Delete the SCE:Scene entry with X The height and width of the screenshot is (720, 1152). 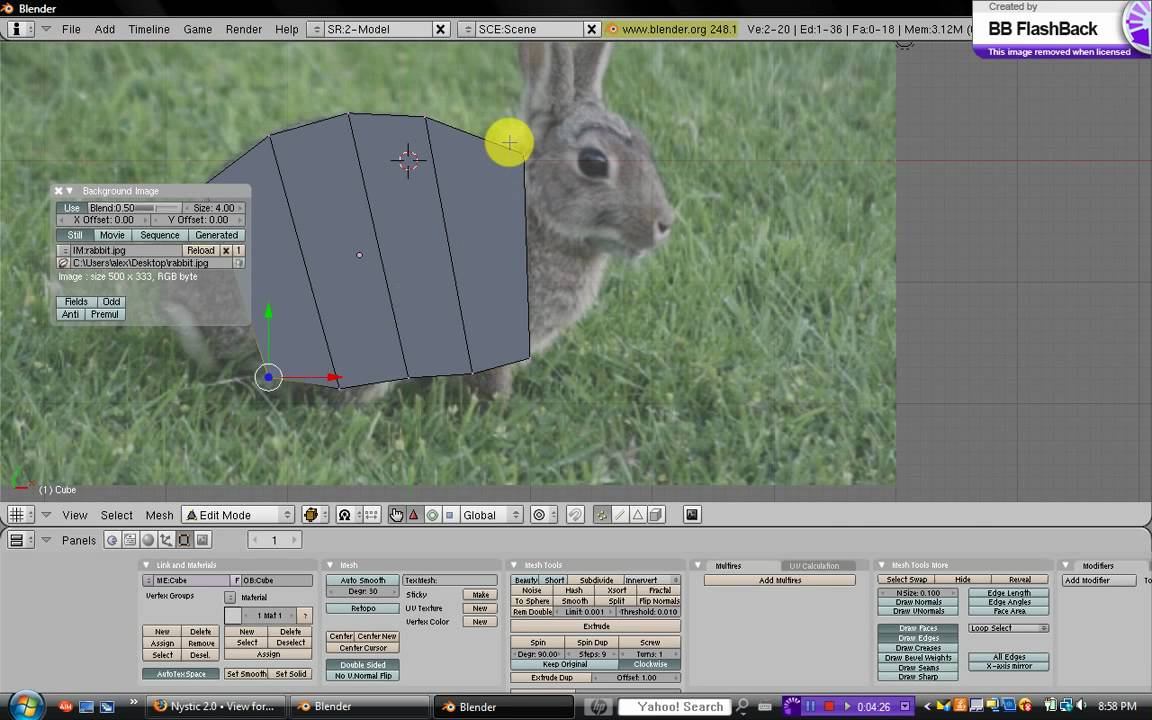pos(591,29)
